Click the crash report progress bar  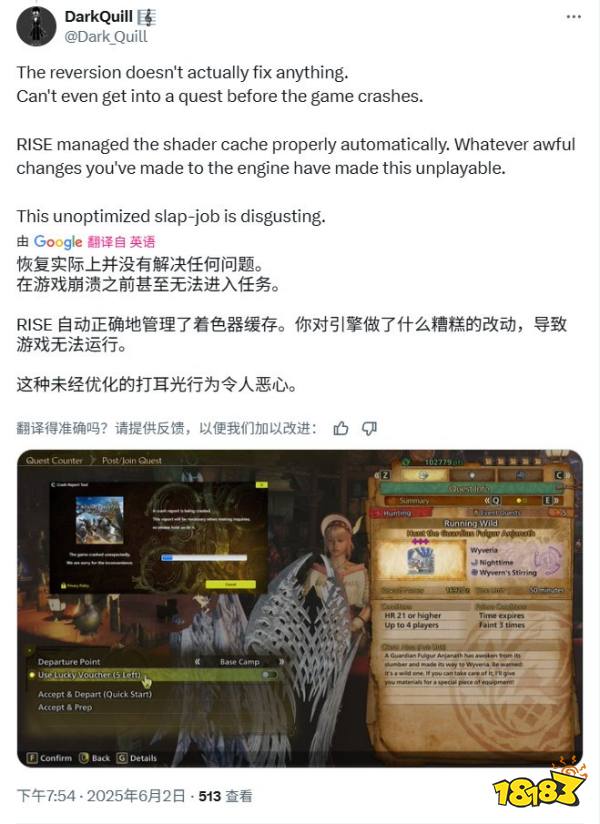point(204,558)
